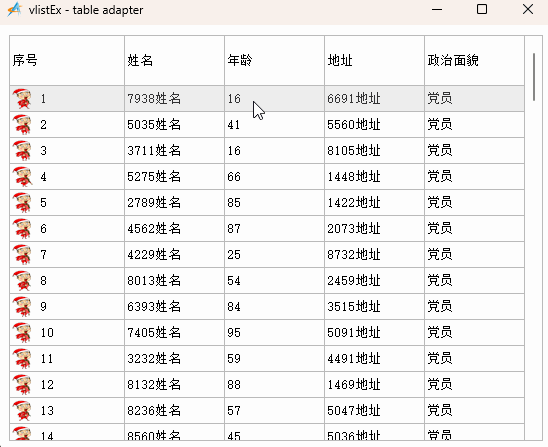The height and width of the screenshot is (447, 548).
Task: Click the 政治面貌 column header
Action: 474,60
